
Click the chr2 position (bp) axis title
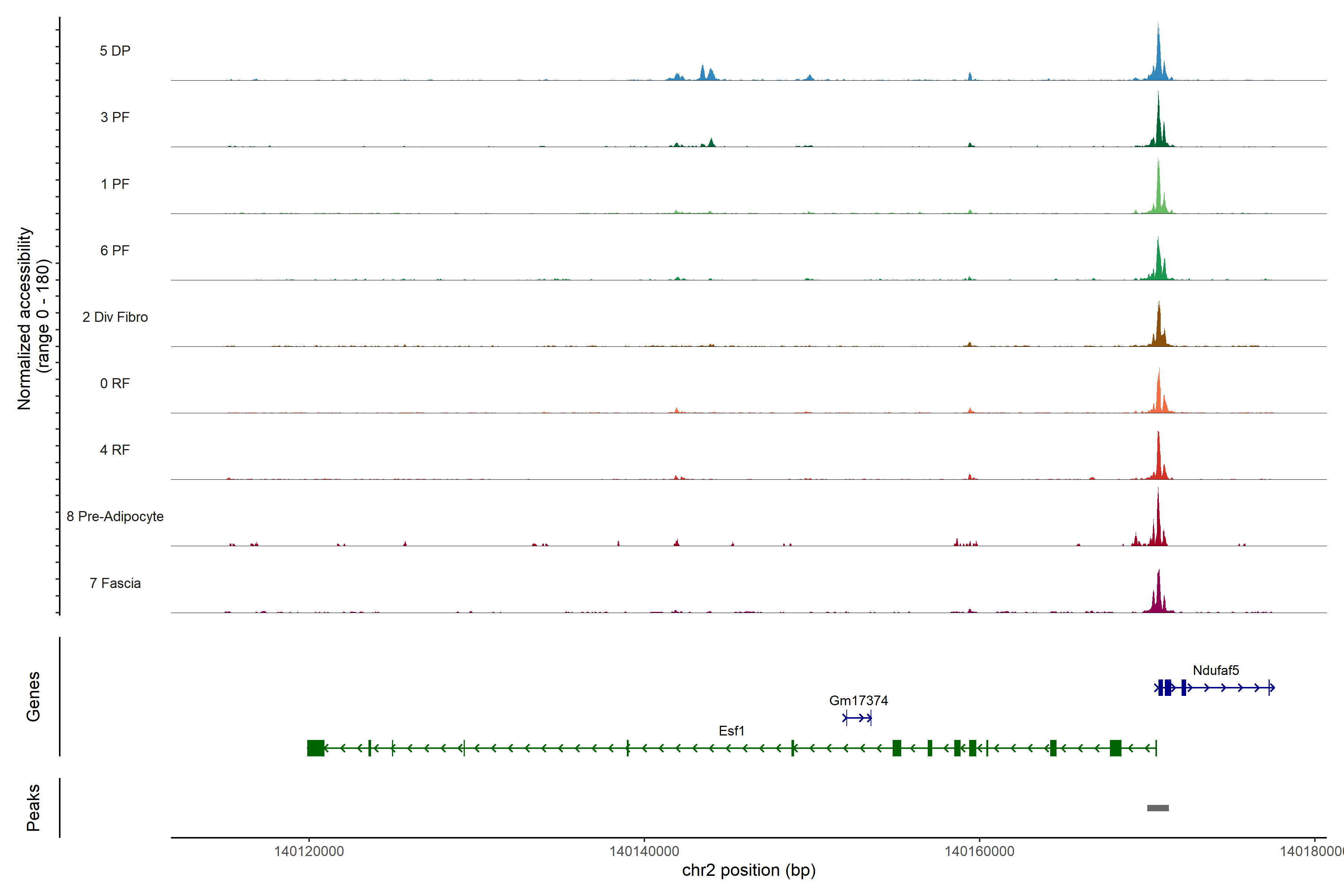click(749, 870)
